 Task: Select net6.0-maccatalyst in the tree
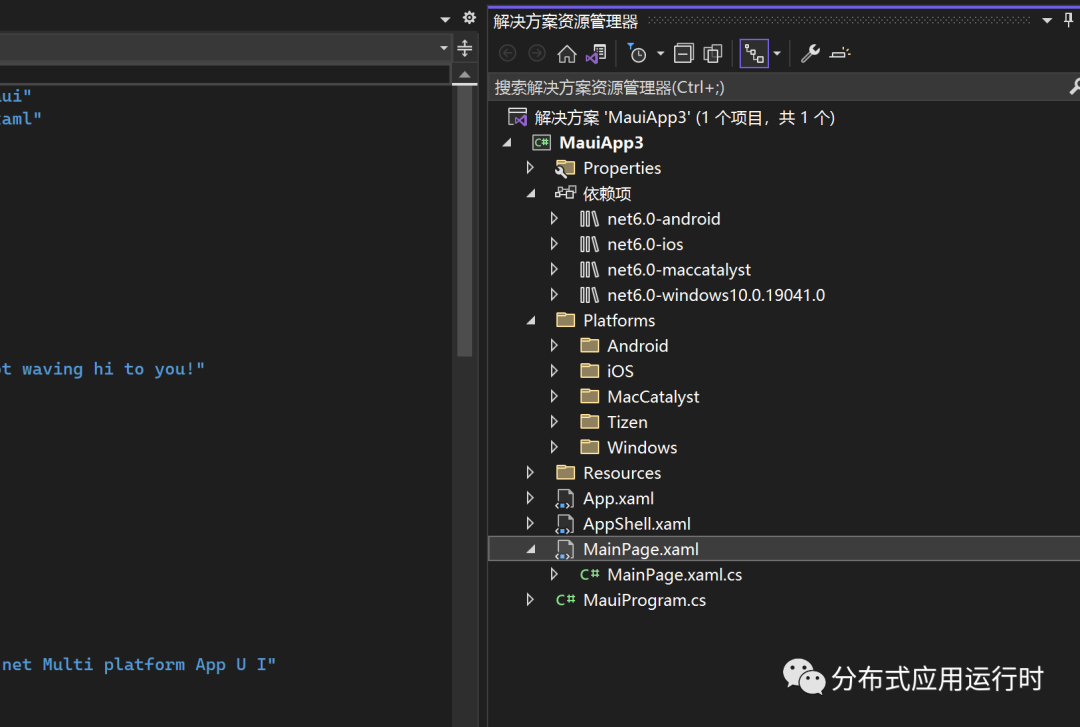pos(678,270)
